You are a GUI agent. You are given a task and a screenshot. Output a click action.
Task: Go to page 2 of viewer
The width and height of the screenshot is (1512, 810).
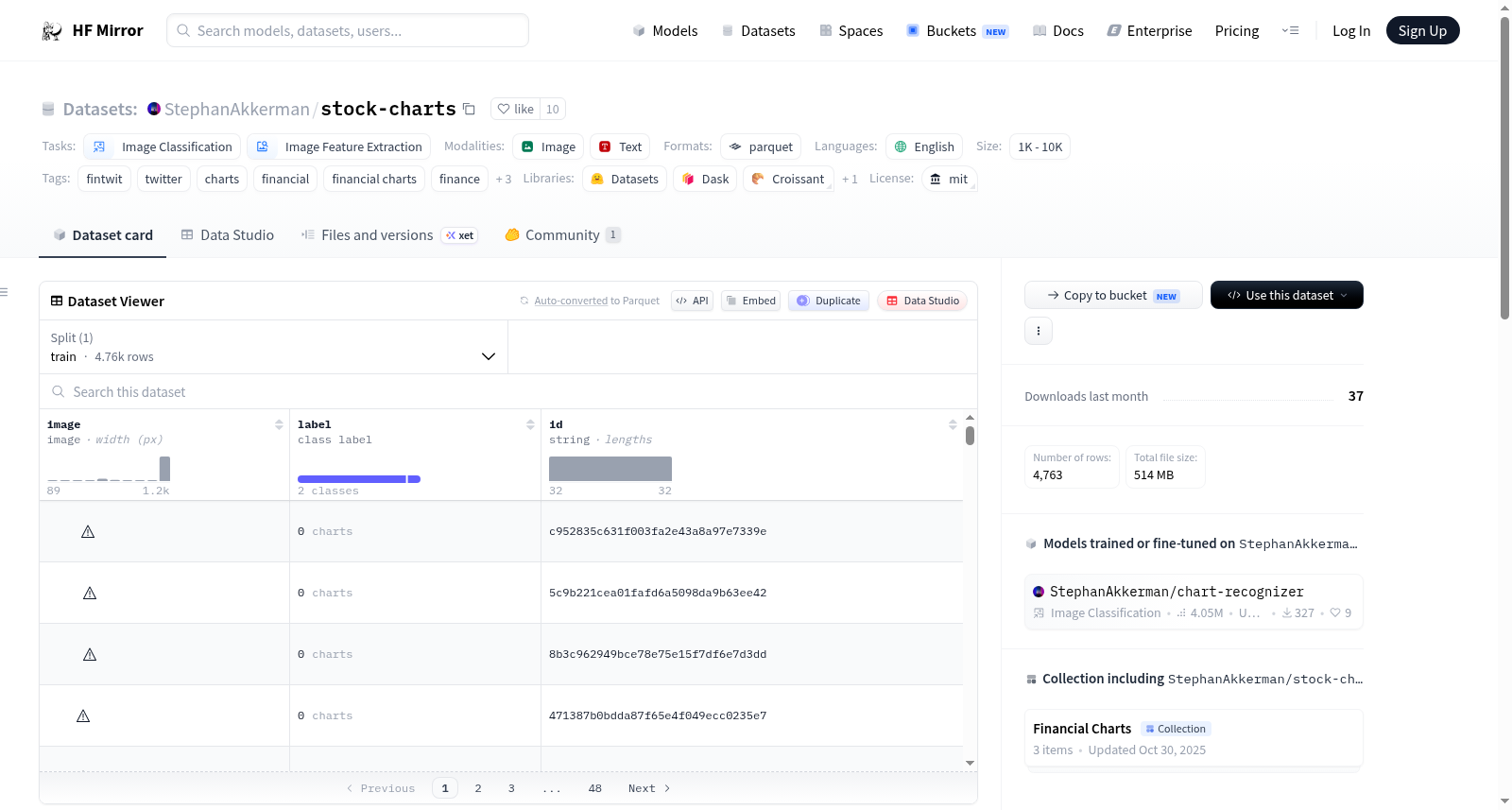pos(478,788)
